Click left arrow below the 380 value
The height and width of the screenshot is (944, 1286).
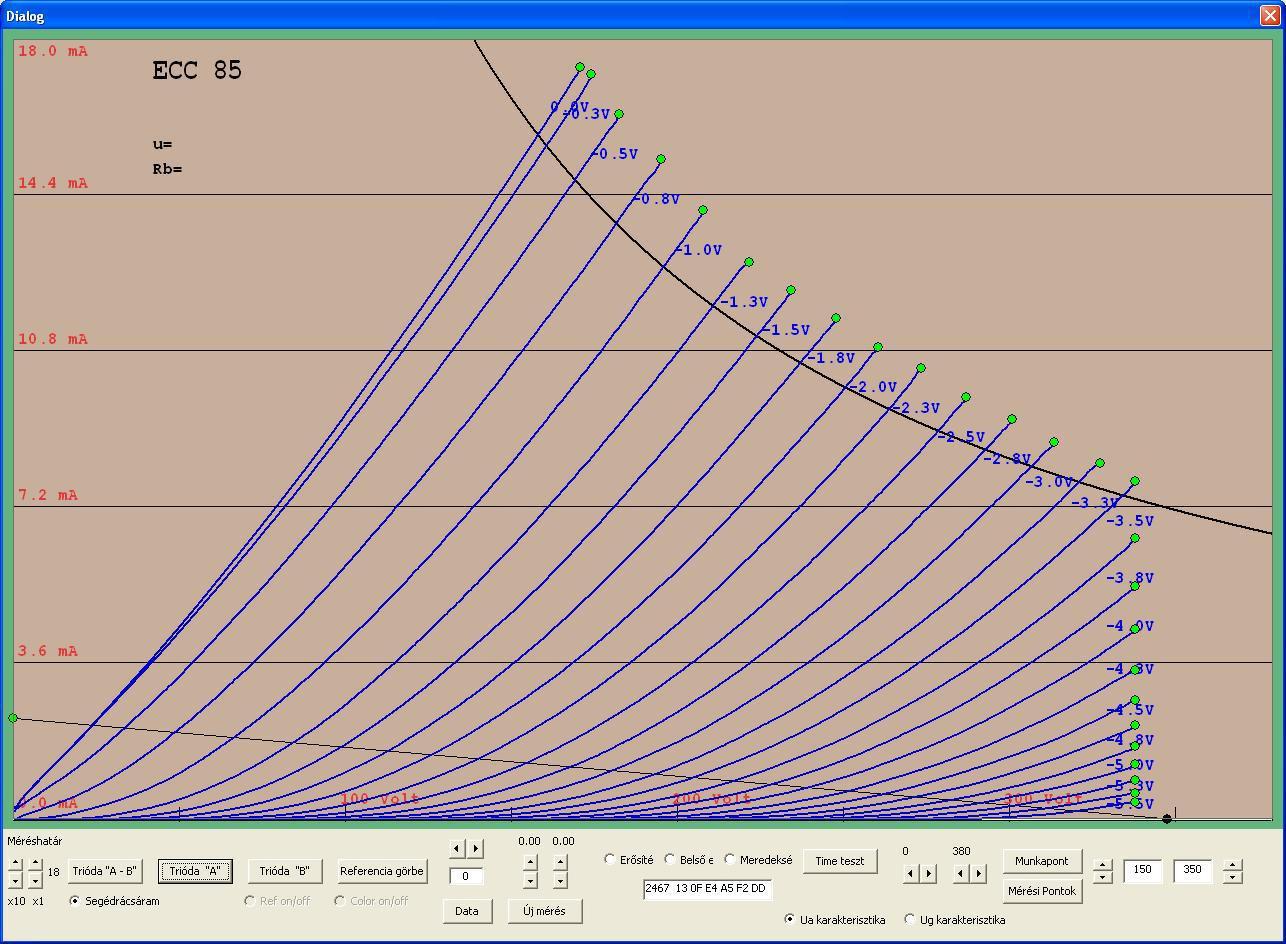pos(962,874)
